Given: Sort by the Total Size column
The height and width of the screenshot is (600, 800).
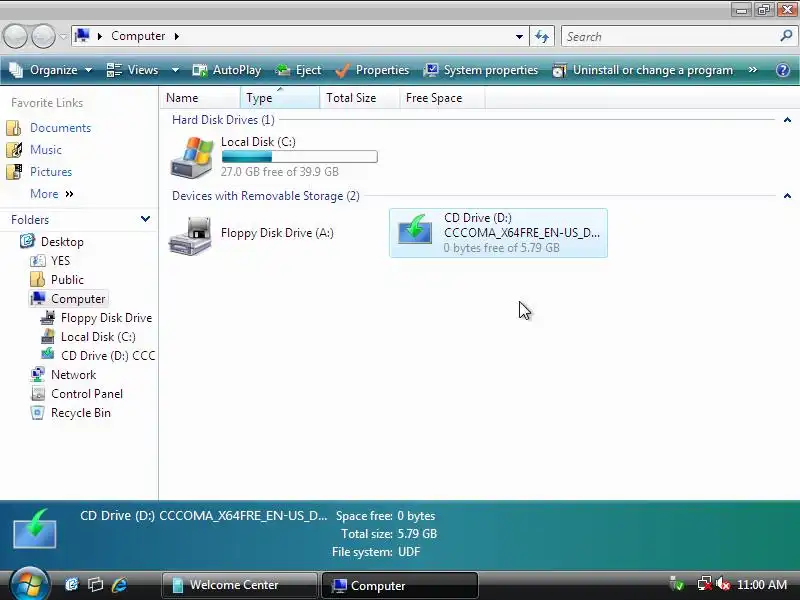Looking at the screenshot, I should pyautogui.click(x=360, y=97).
